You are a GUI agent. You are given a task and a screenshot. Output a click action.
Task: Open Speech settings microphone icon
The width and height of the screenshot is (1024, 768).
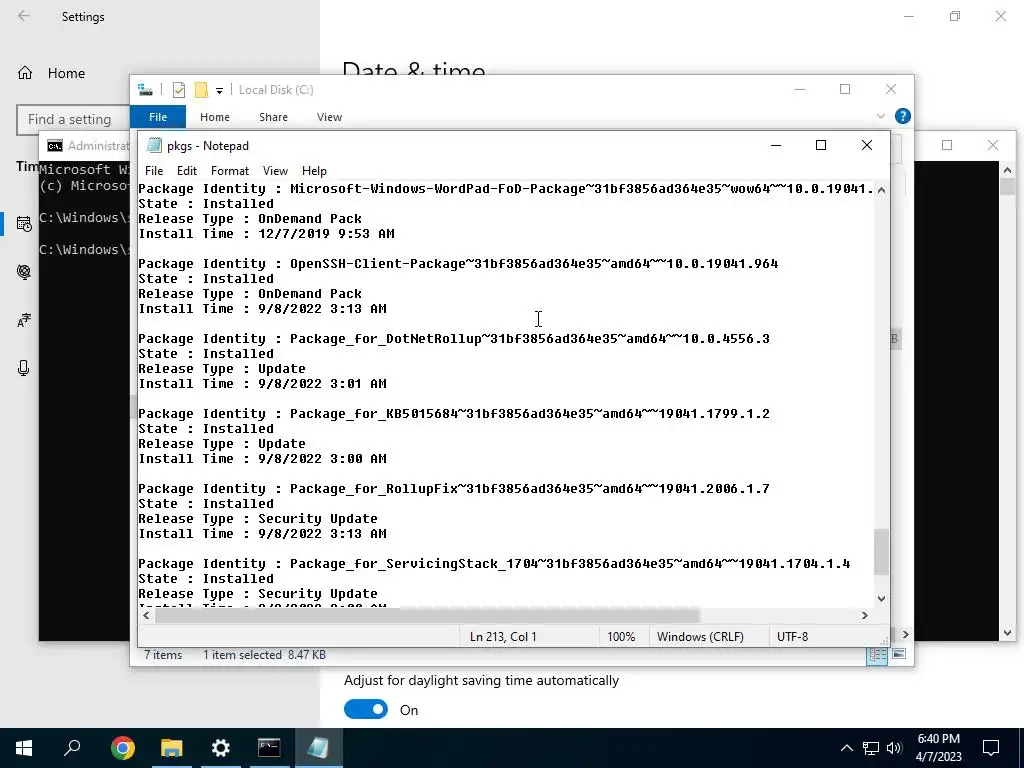coord(24,368)
